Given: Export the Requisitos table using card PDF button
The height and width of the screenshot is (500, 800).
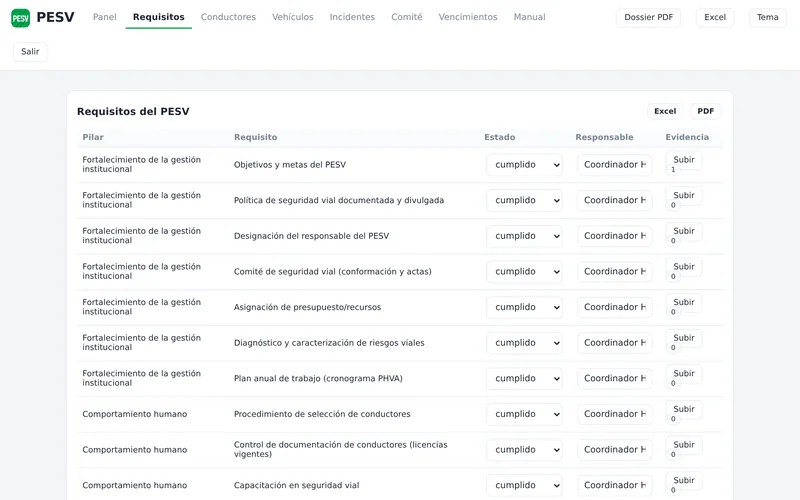Looking at the screenshot, I should [x=706, y=111].
